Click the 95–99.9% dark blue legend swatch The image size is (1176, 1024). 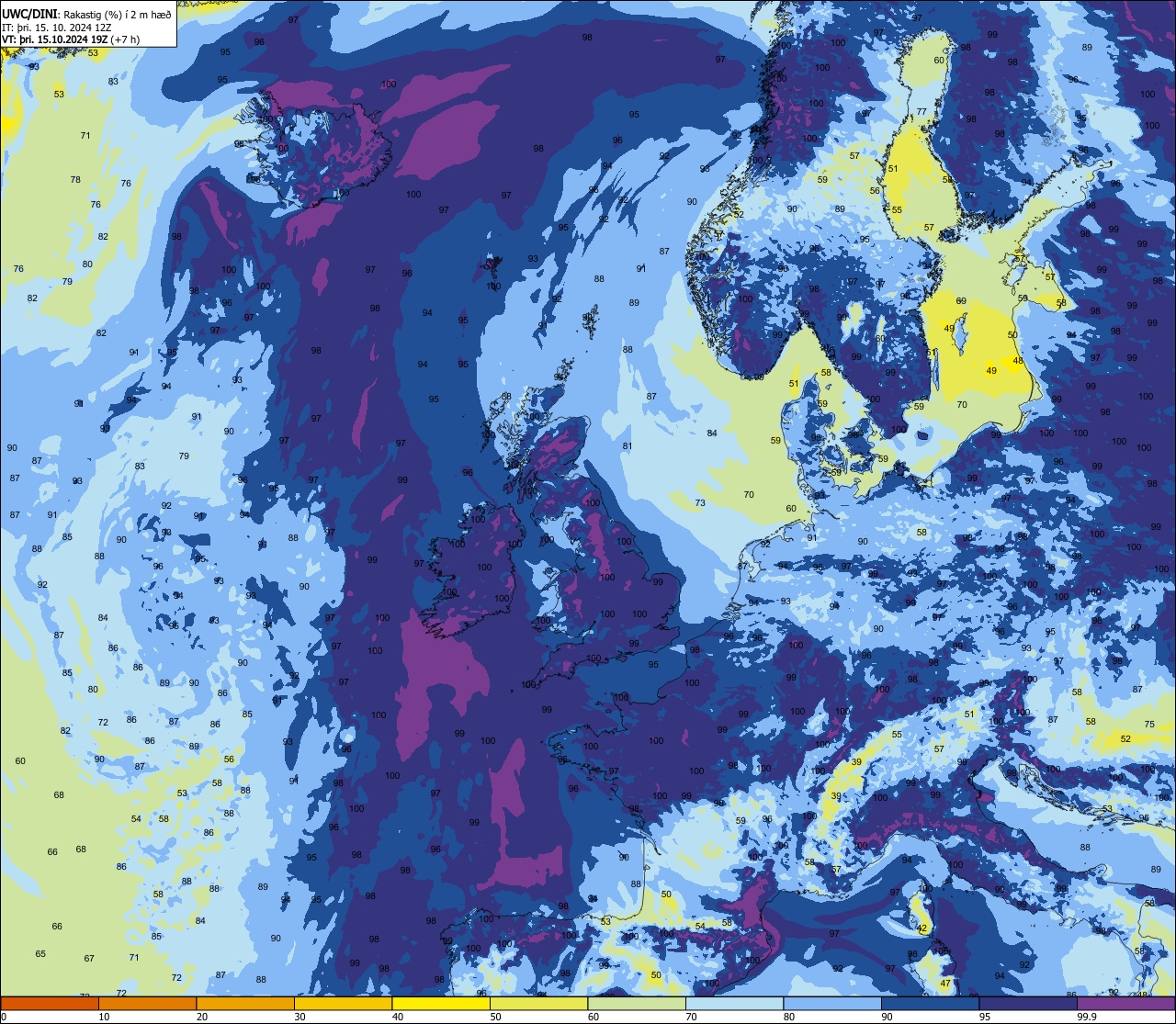tap(1028, 1003)
